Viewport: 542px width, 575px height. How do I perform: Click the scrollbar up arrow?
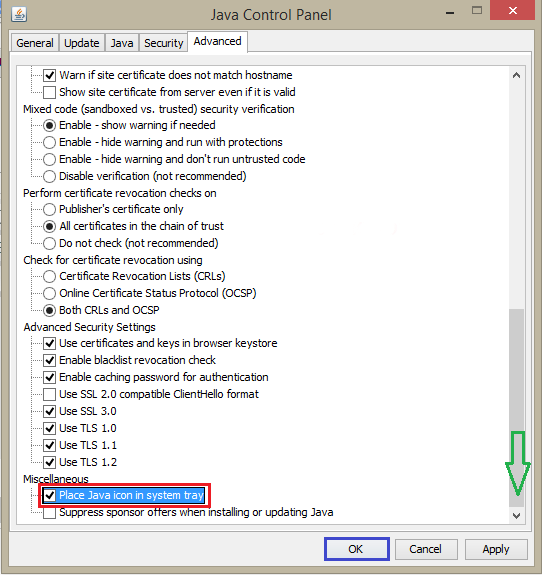[x=516, y=76]
